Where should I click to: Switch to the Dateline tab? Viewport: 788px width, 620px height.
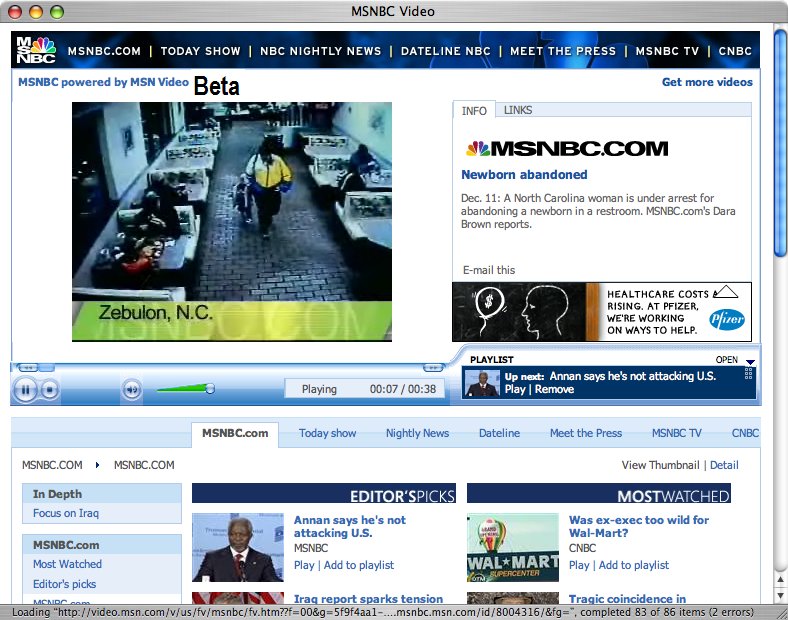(499, 433)
